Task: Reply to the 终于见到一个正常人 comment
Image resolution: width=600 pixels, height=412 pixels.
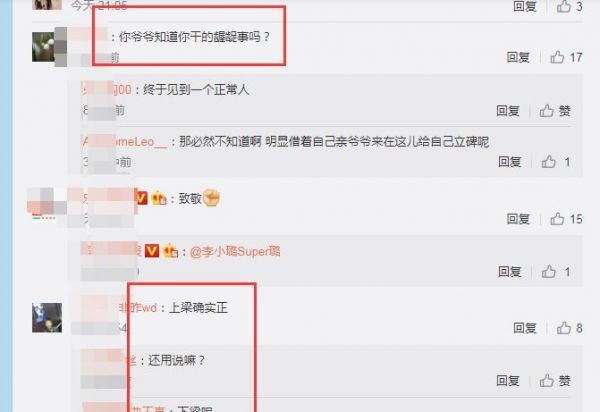Action: 508,111
